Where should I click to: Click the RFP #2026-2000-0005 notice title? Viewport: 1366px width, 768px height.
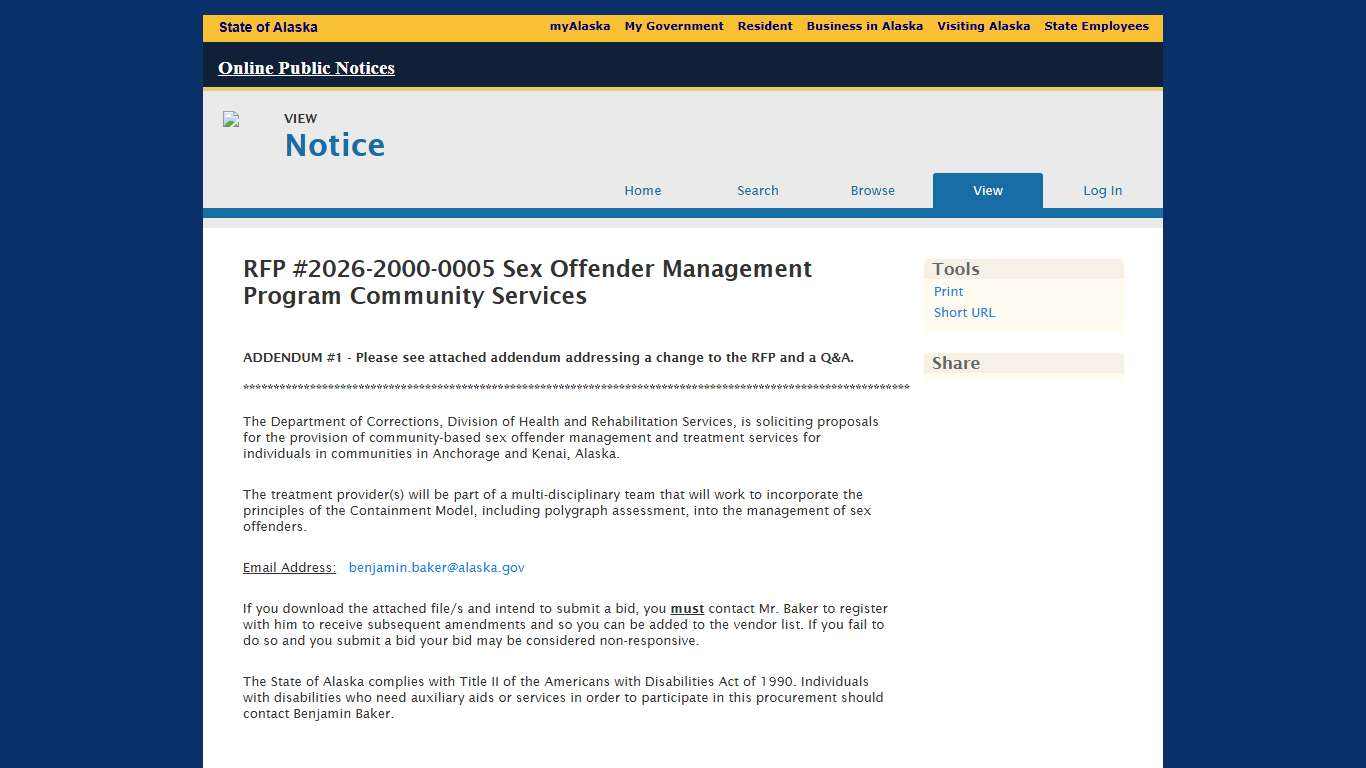pyautogui.click(x=527, y=282)
